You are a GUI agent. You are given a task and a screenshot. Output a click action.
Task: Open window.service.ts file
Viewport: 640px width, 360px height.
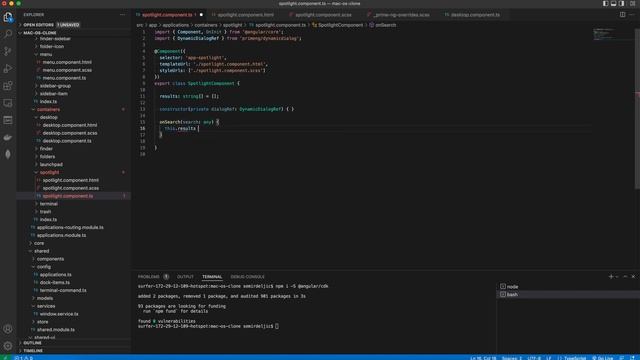tap(59, 314)
